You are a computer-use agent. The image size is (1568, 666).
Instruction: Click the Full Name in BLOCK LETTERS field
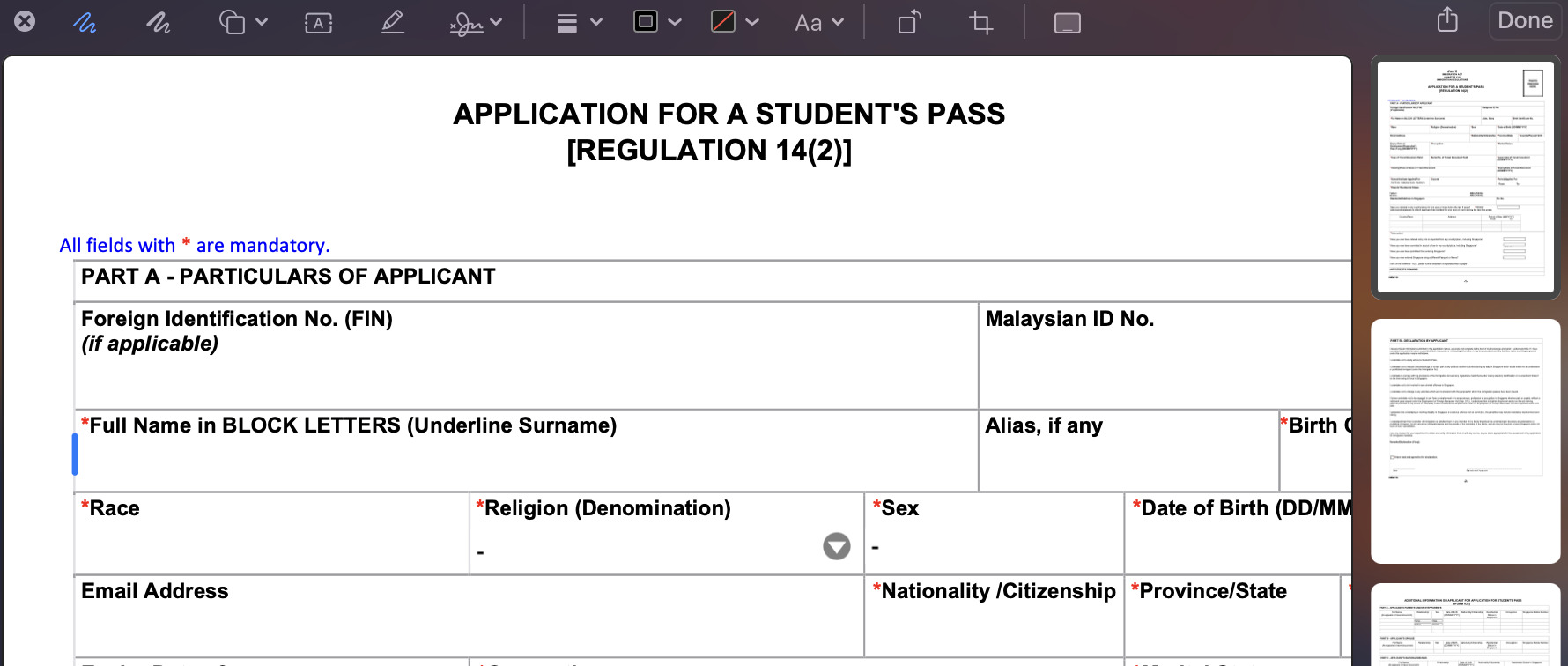pyautogui.click(x=526, y=450)
